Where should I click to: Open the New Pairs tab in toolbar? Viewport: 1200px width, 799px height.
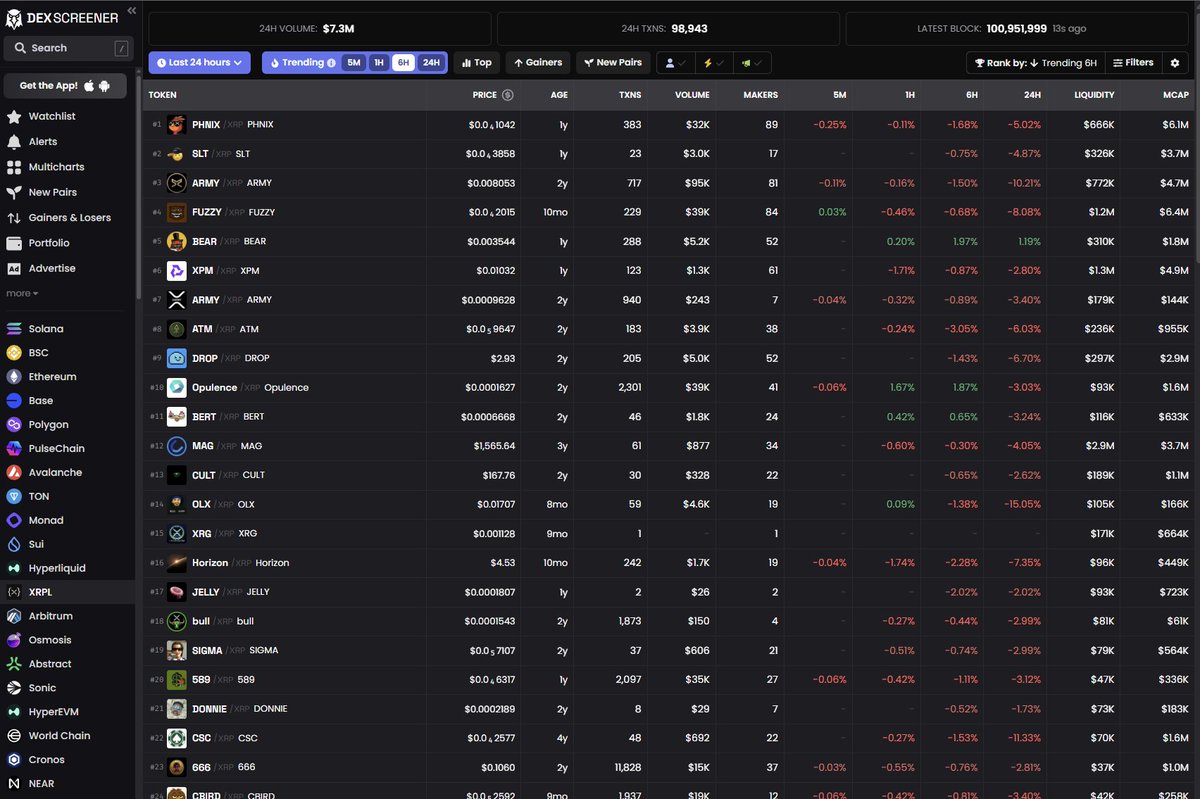pos(613,63)
